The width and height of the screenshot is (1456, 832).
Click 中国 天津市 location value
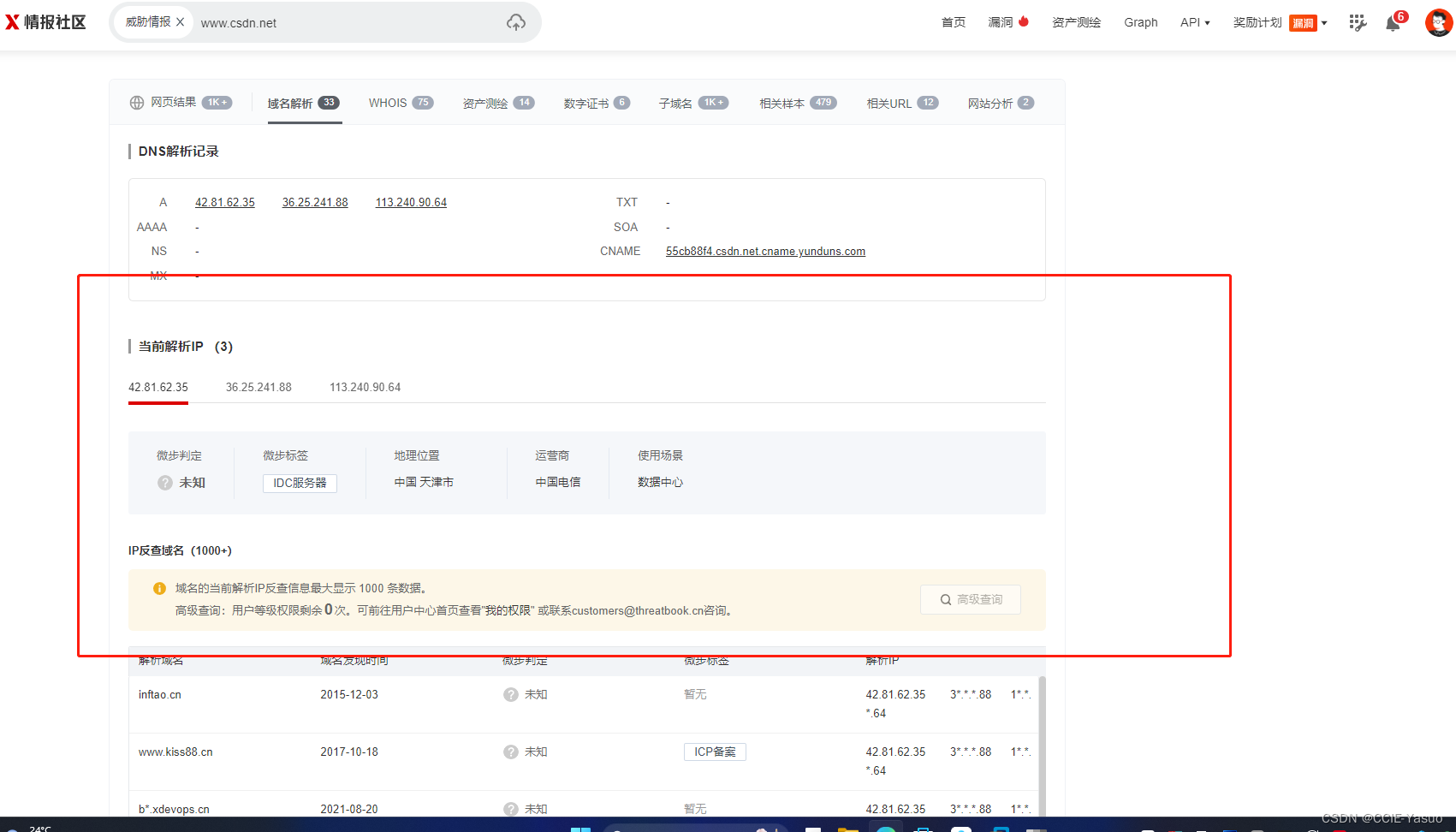(424, 483)
